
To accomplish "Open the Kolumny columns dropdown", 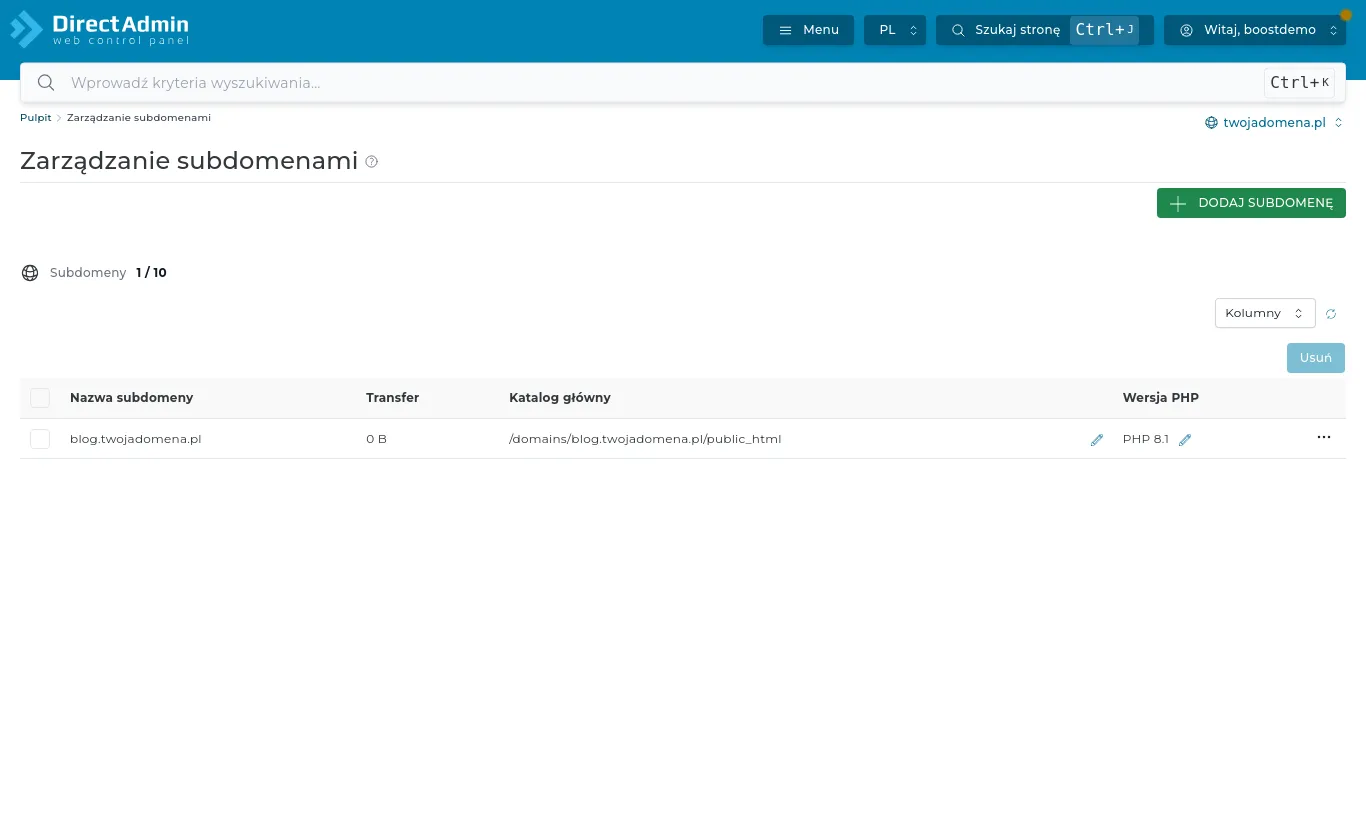I will pyautogui.click(x=1265, y=313).
